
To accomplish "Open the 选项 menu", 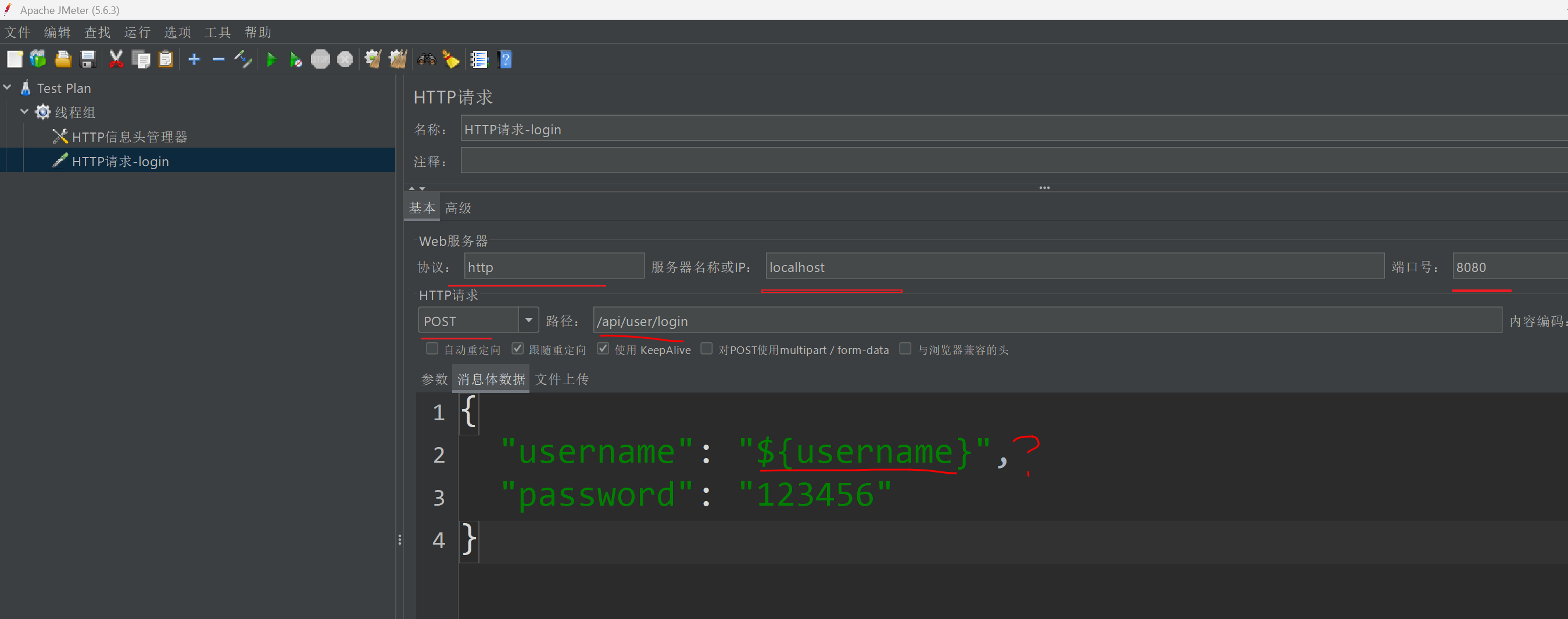I will pyautogui.click(x=178, y=33).
